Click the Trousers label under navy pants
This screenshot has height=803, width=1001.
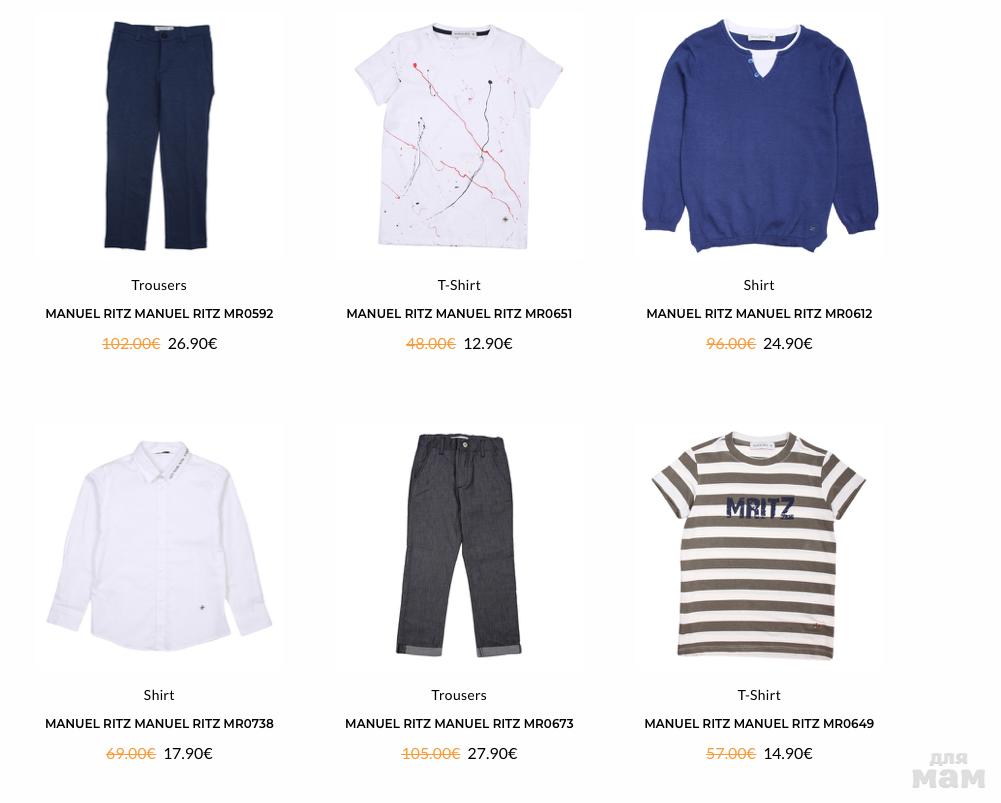pyautogui.click(x=159, y=285)
